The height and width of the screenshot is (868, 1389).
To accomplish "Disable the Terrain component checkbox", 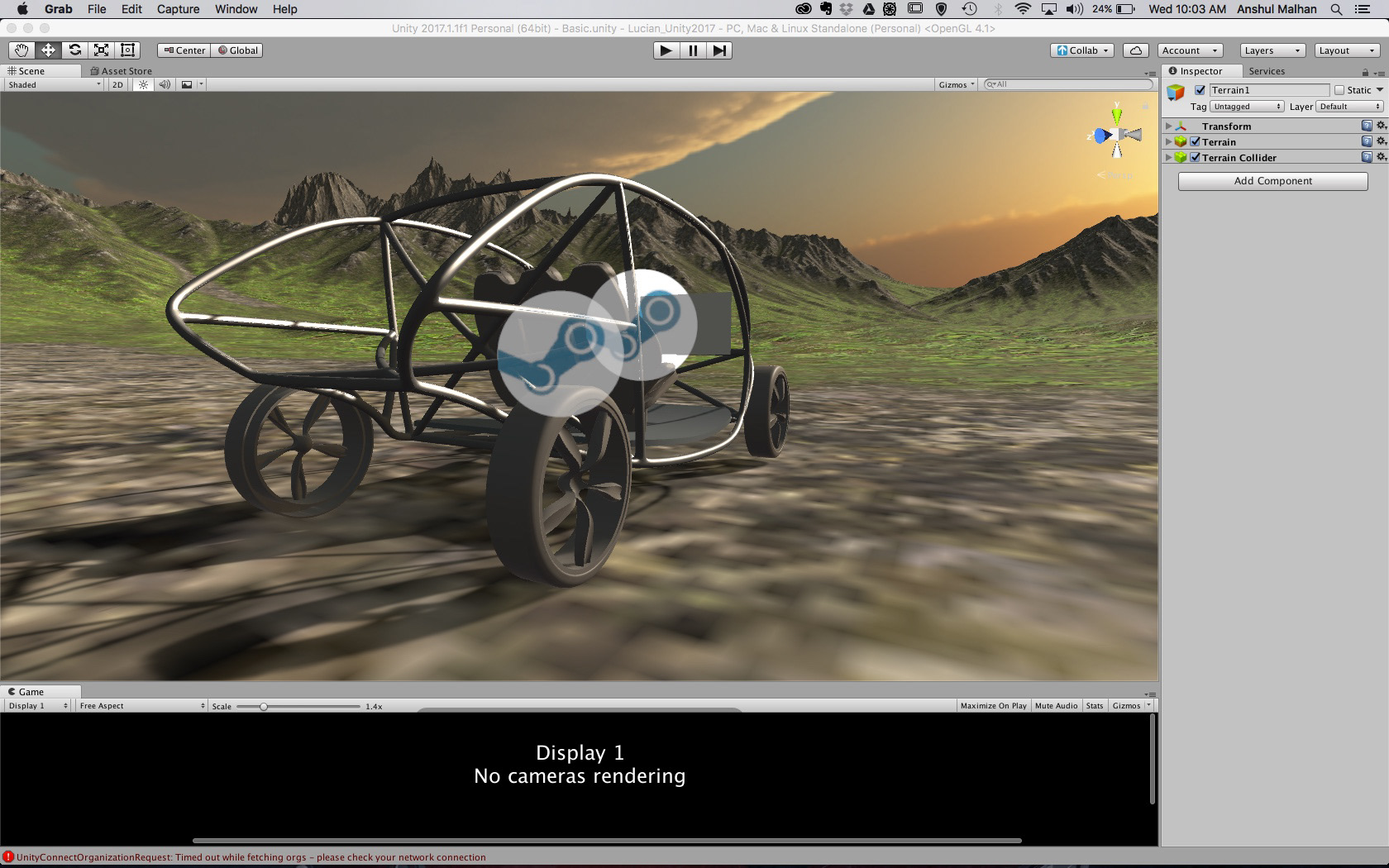I will pos(1195,141).
